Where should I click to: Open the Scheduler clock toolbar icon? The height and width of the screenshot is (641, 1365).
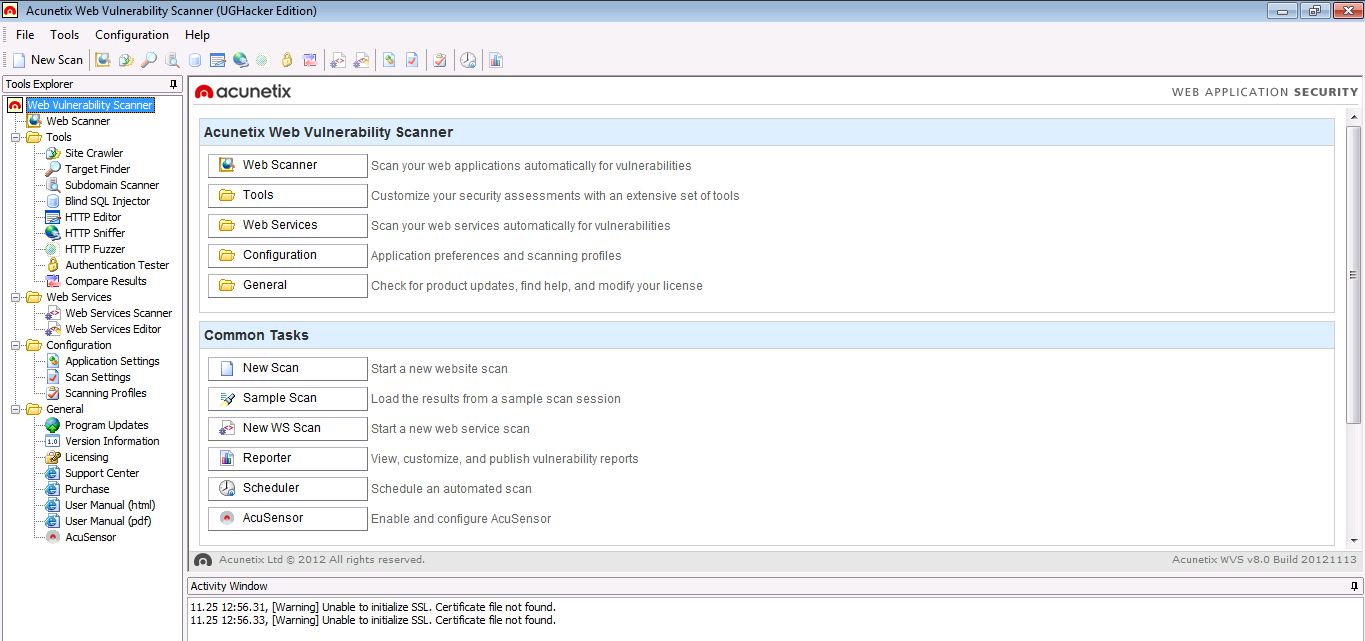(x=468, y=60)
